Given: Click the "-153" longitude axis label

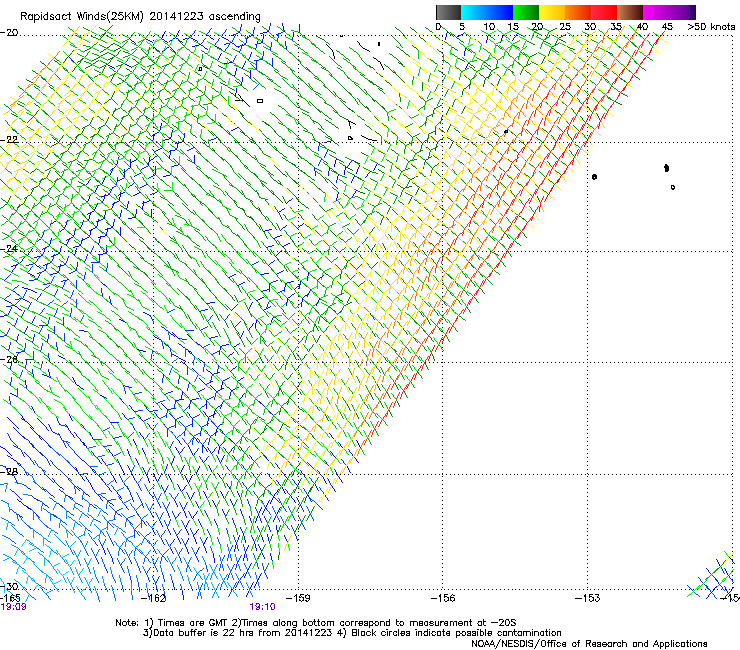Looking at the screenshot, I should tap(588, 598).
